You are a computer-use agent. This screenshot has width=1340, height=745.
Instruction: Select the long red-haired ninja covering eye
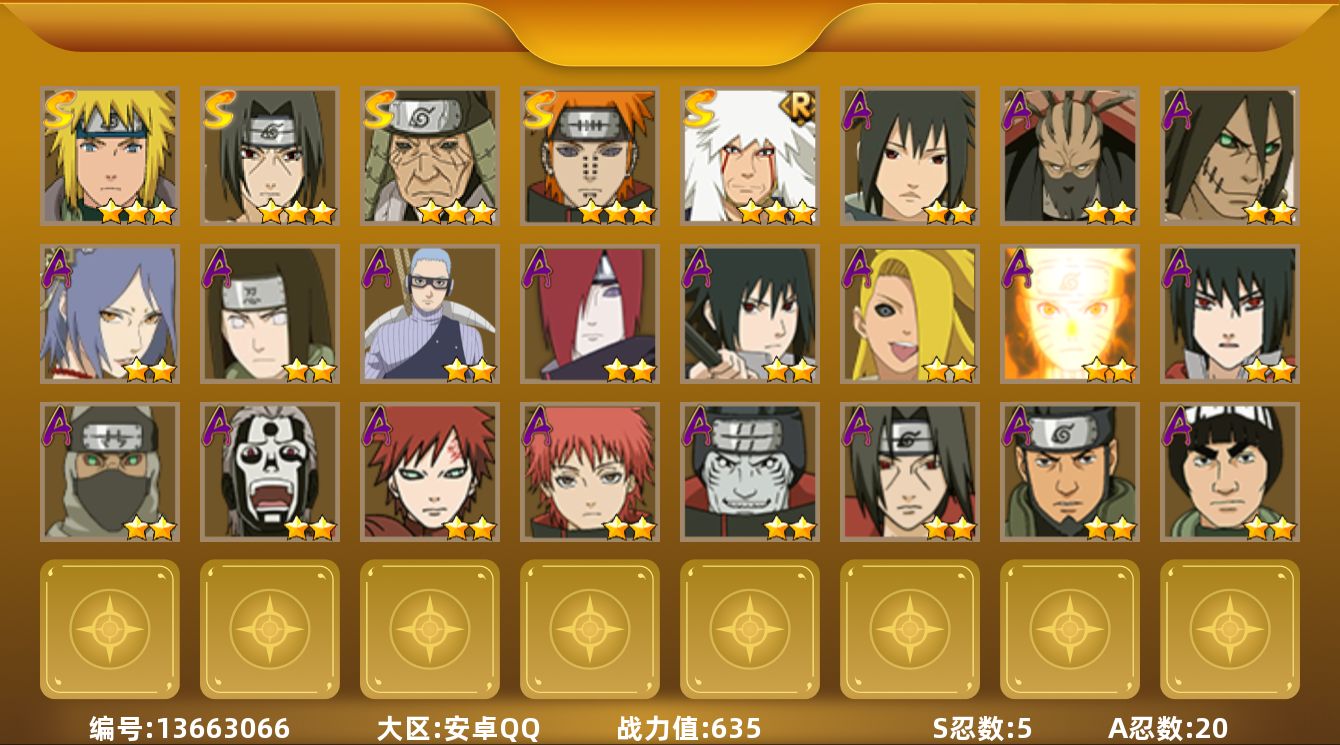pos(590,314)
